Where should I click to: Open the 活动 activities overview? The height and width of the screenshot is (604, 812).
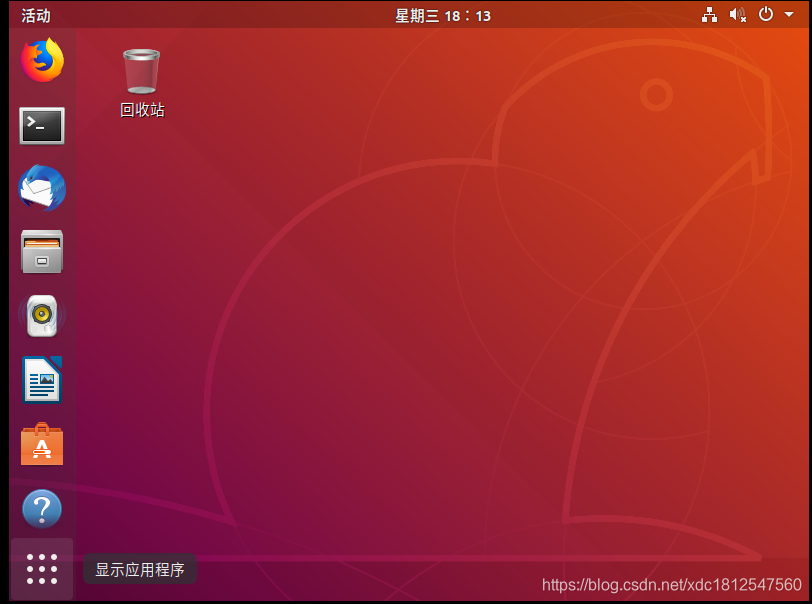click(x=36, y=16)
